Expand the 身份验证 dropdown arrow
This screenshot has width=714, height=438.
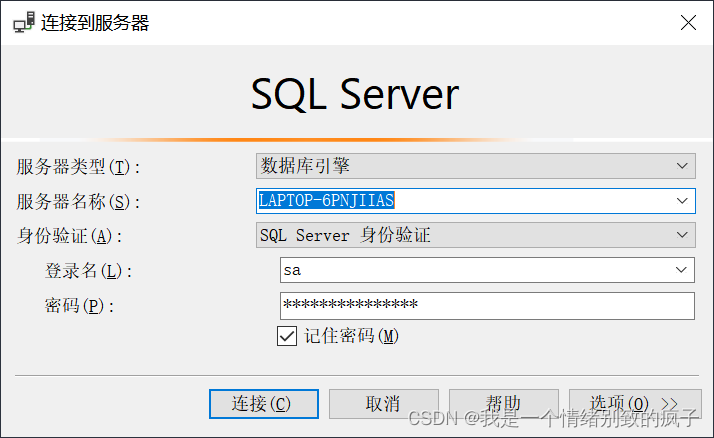click(682, 235)
